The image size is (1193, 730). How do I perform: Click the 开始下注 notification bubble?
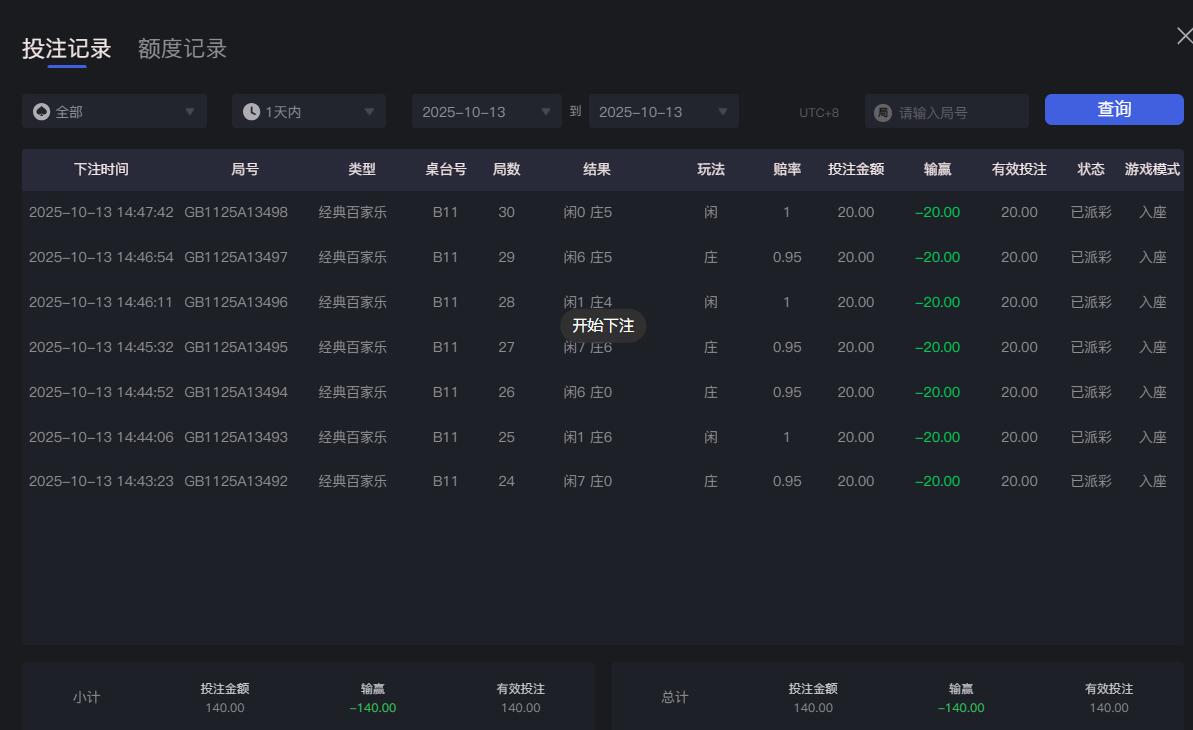[604, 325]
